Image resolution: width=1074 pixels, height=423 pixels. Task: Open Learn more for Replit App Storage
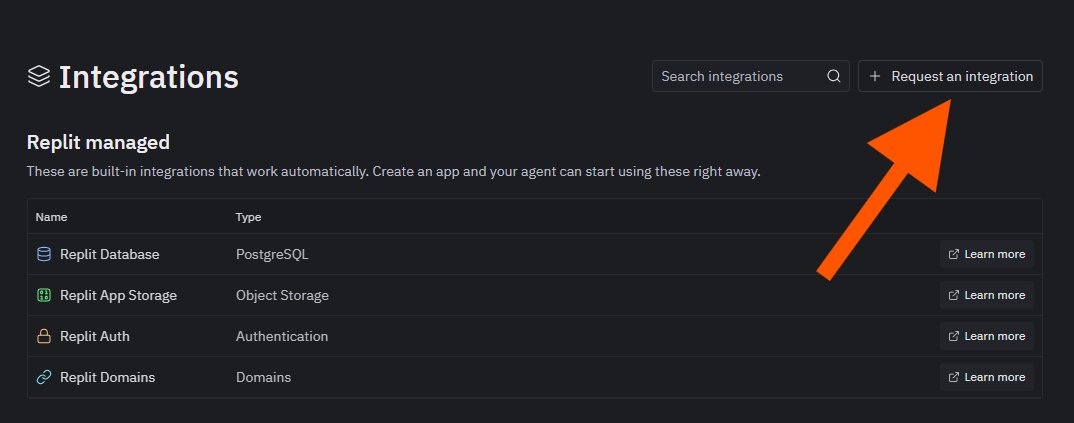pos(986,295)
